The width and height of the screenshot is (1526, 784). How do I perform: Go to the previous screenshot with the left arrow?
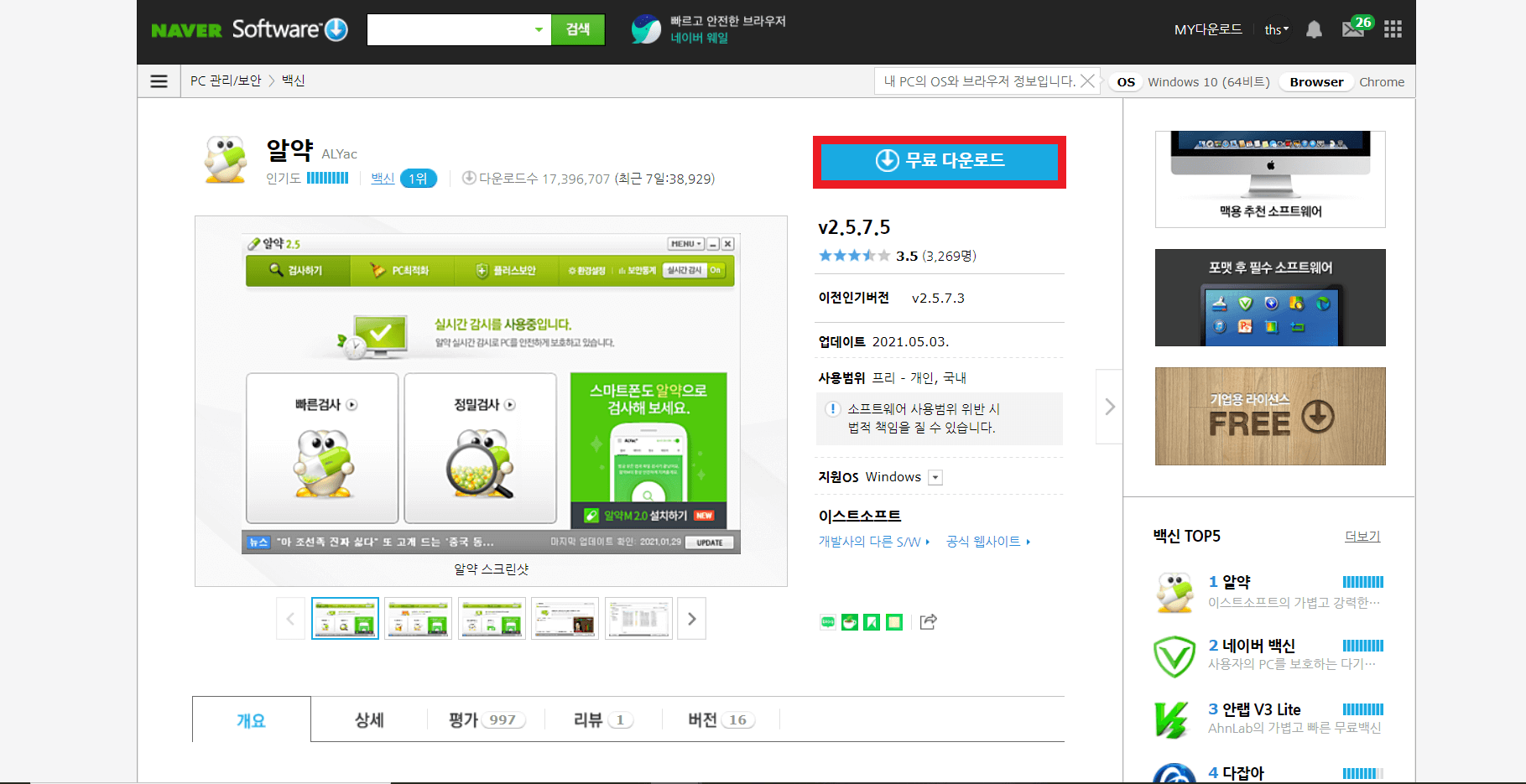[290, 619]
